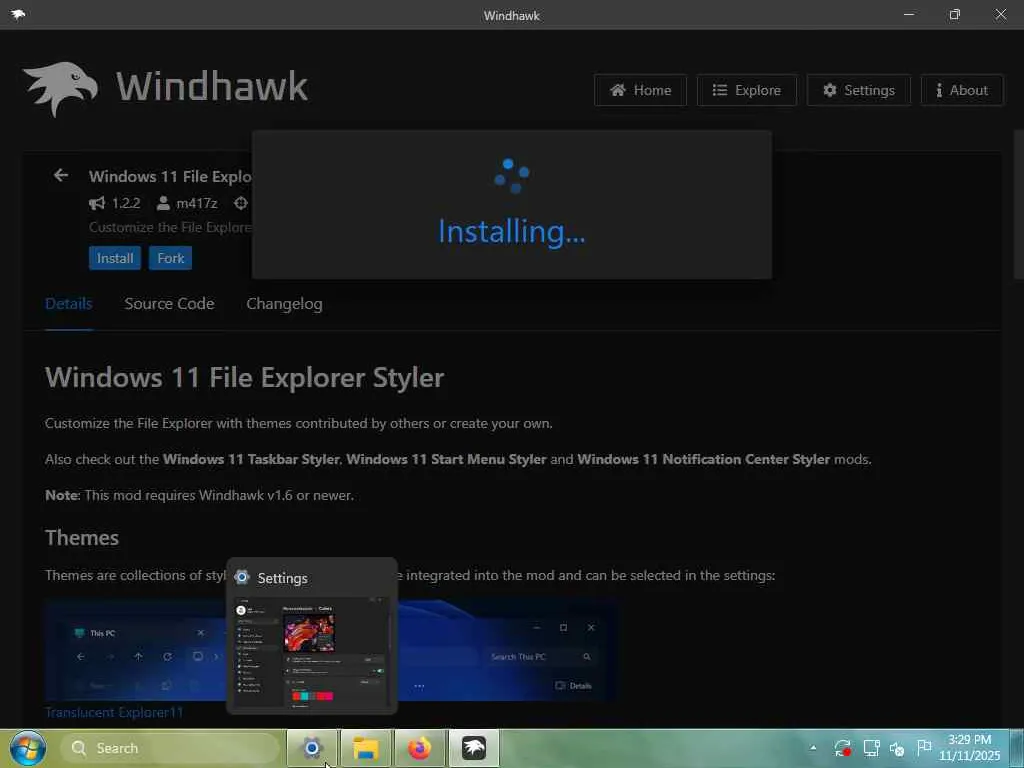Open Firefox from the taskbar
Screen dimensions: 1024x768
tap(420, 748)
